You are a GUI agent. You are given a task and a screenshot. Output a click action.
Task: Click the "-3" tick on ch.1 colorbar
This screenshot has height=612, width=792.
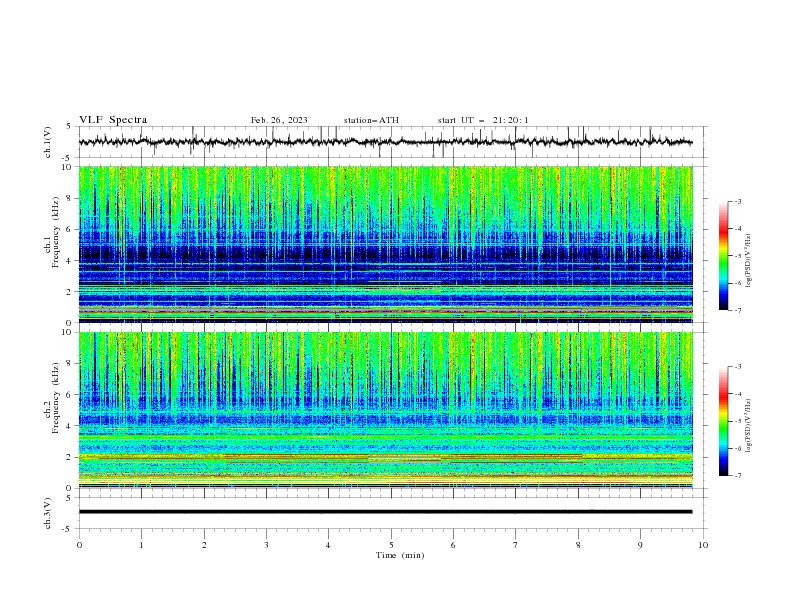point(737,201)
